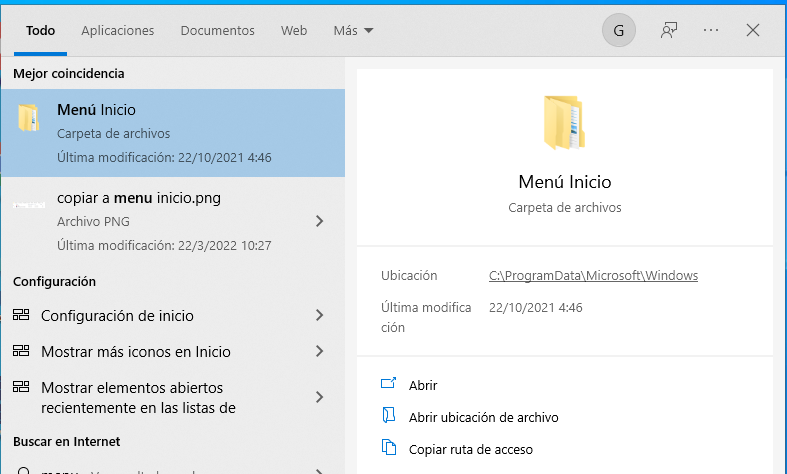Close the search panel
Screen dimensions: 787x474
point(752,30)
